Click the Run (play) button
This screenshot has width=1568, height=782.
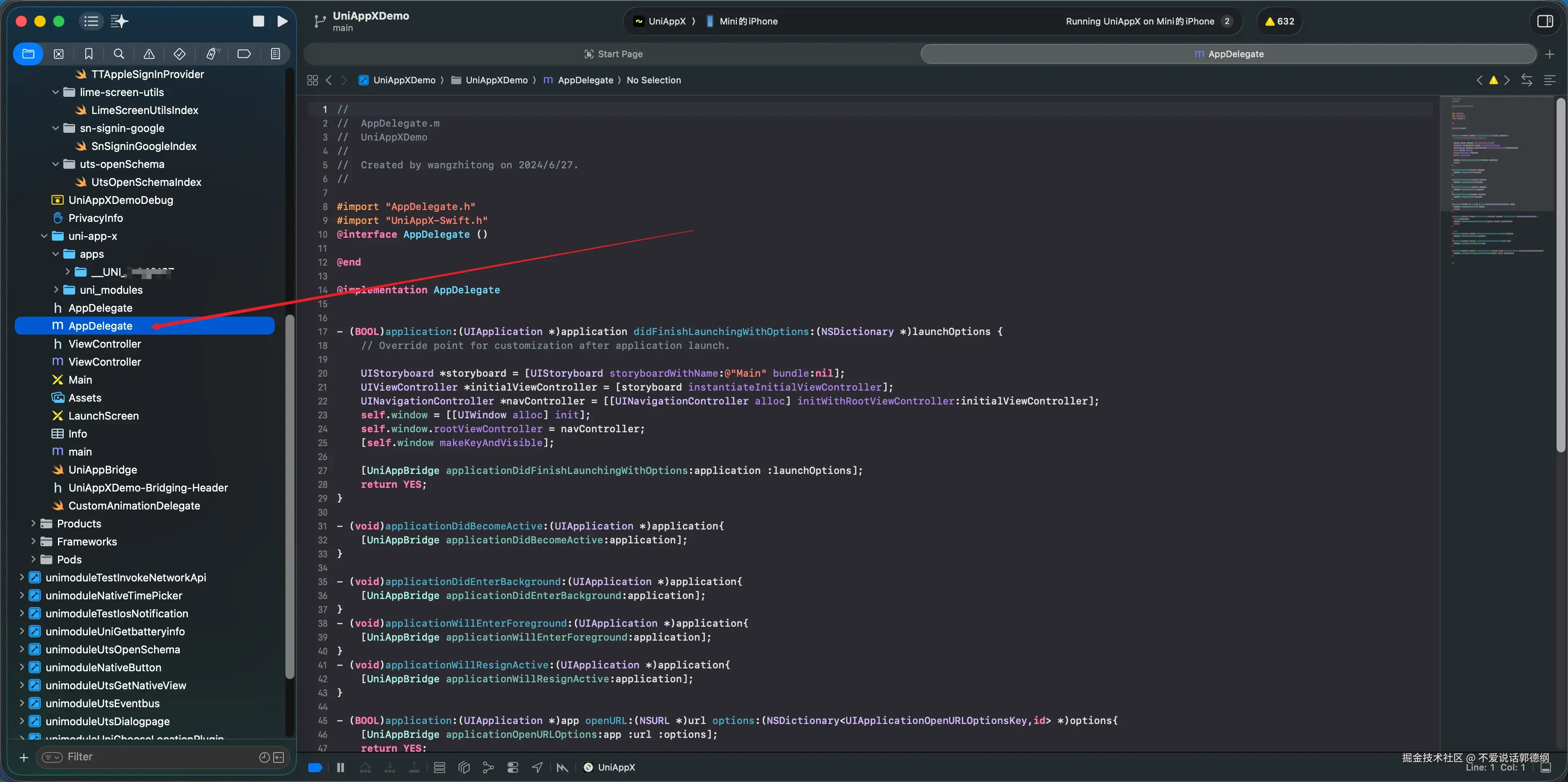pos(283,21)
